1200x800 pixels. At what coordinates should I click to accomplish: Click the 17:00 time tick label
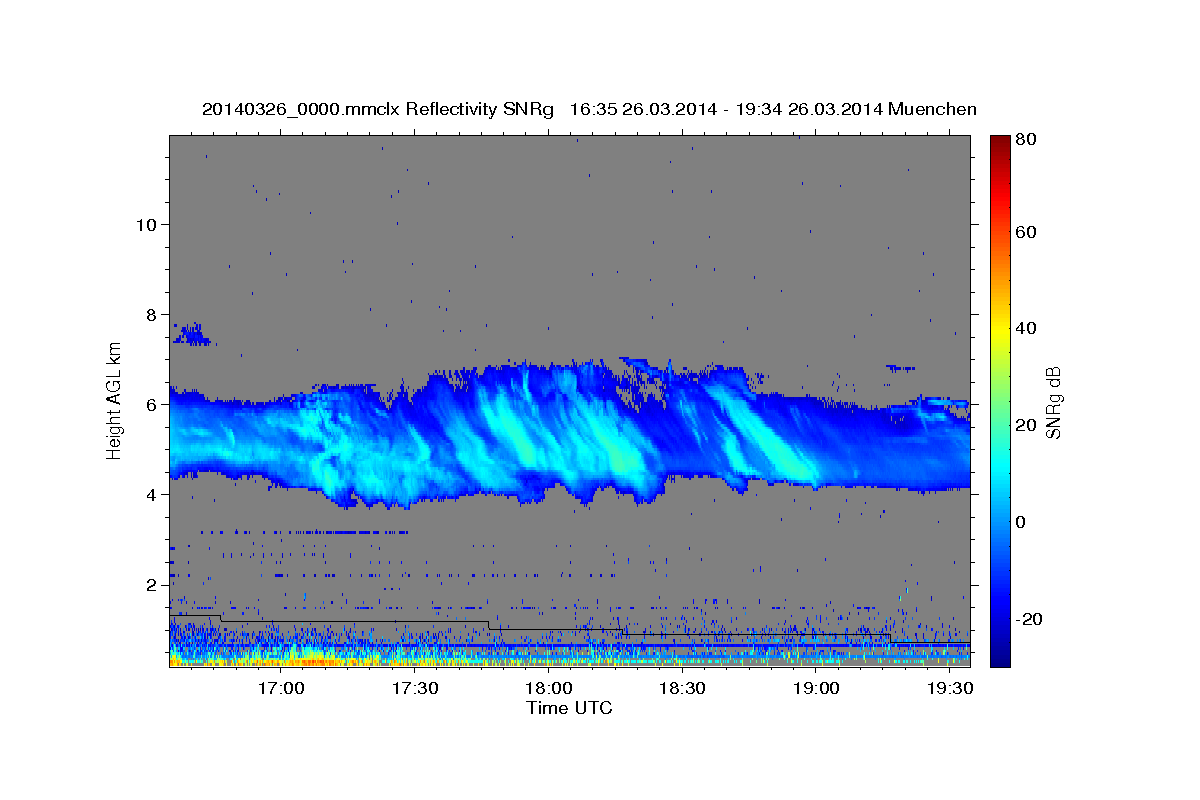click(281, 689)
